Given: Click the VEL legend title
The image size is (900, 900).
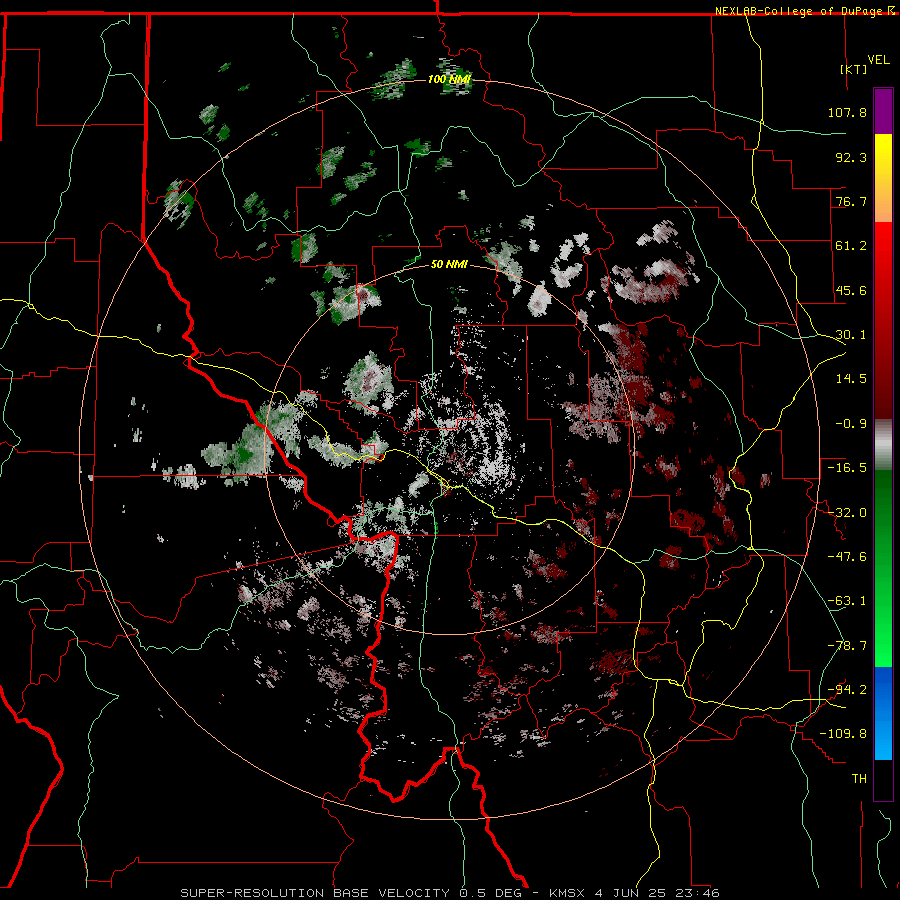Looking at the screenshot, I should (x=879, y=60).
